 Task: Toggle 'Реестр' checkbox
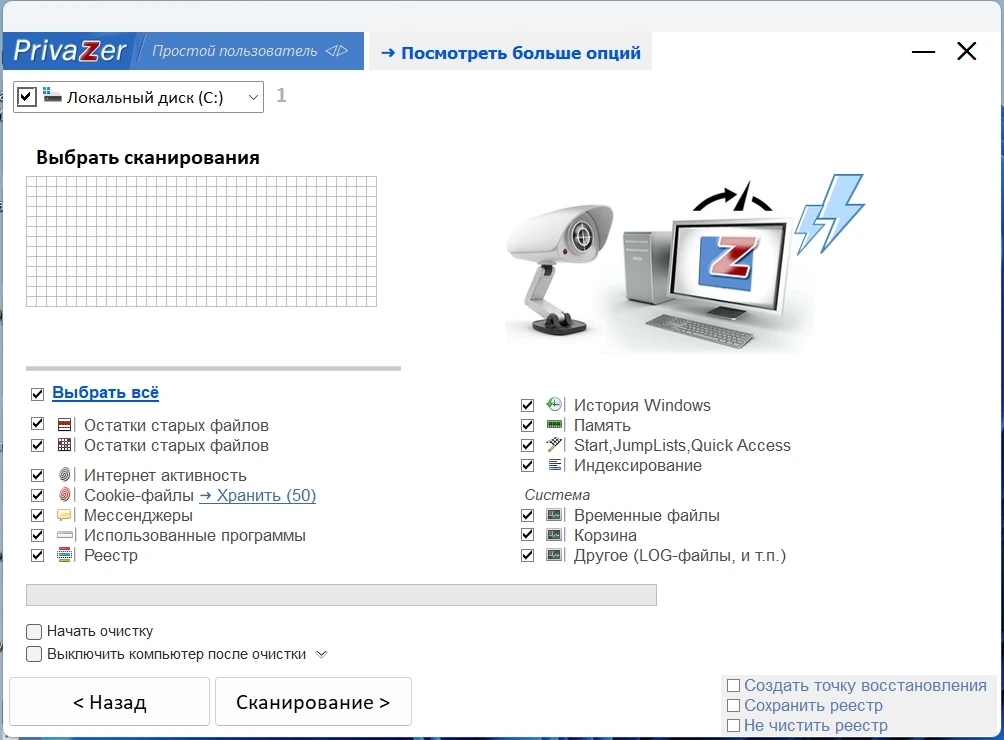coord(37,555)
